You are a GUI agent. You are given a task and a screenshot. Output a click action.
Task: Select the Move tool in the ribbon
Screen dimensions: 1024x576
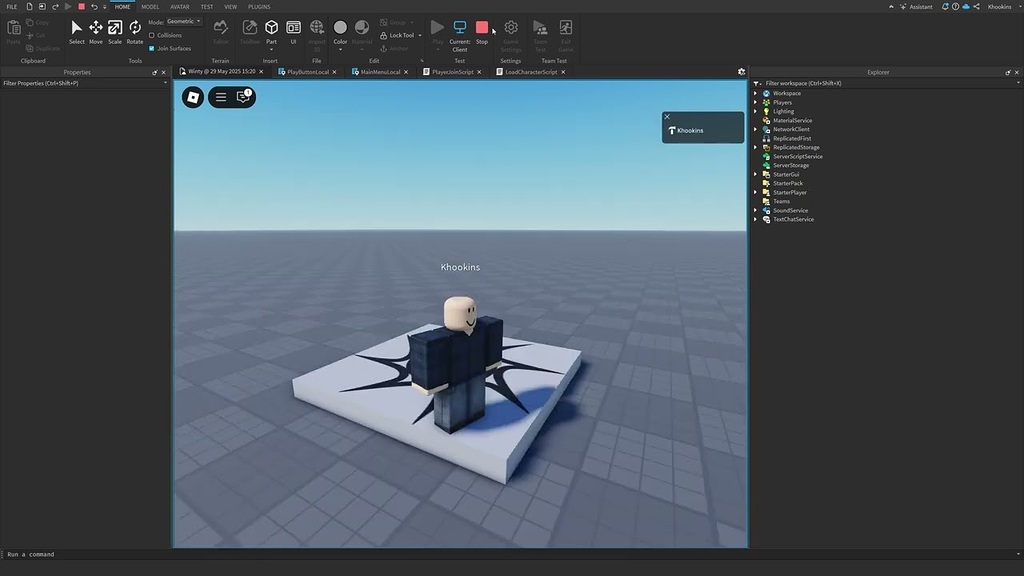coord(96,31)
